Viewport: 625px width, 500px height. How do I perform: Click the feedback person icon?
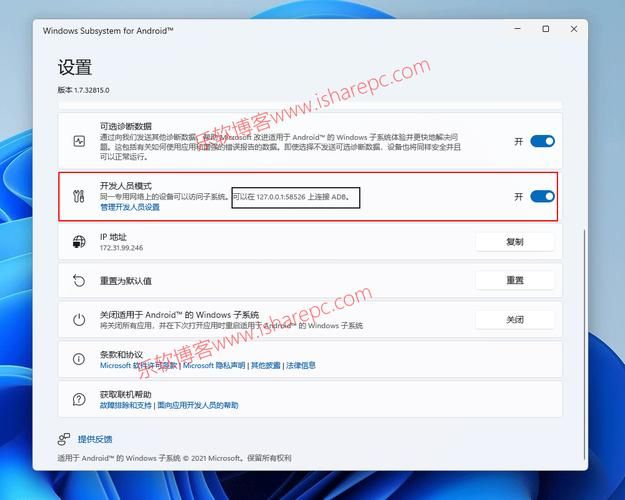click(65, 439)
